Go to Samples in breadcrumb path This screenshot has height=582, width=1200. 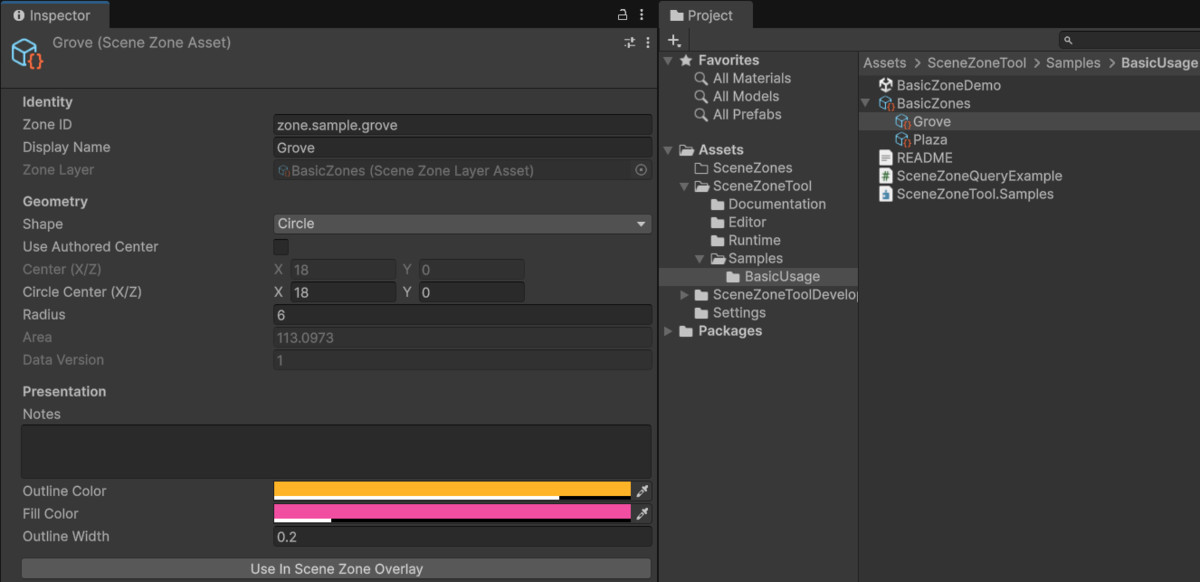[x=1073, y=63]
